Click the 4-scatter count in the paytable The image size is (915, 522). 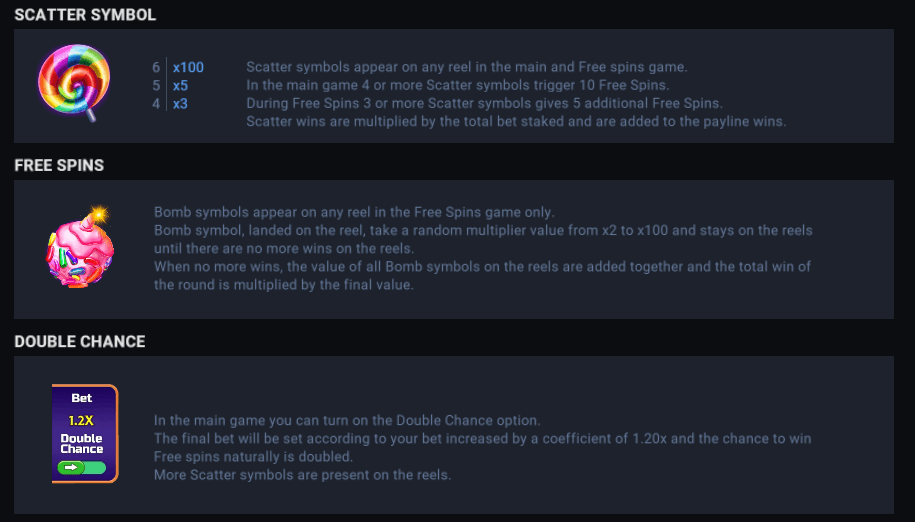point(156,103)
